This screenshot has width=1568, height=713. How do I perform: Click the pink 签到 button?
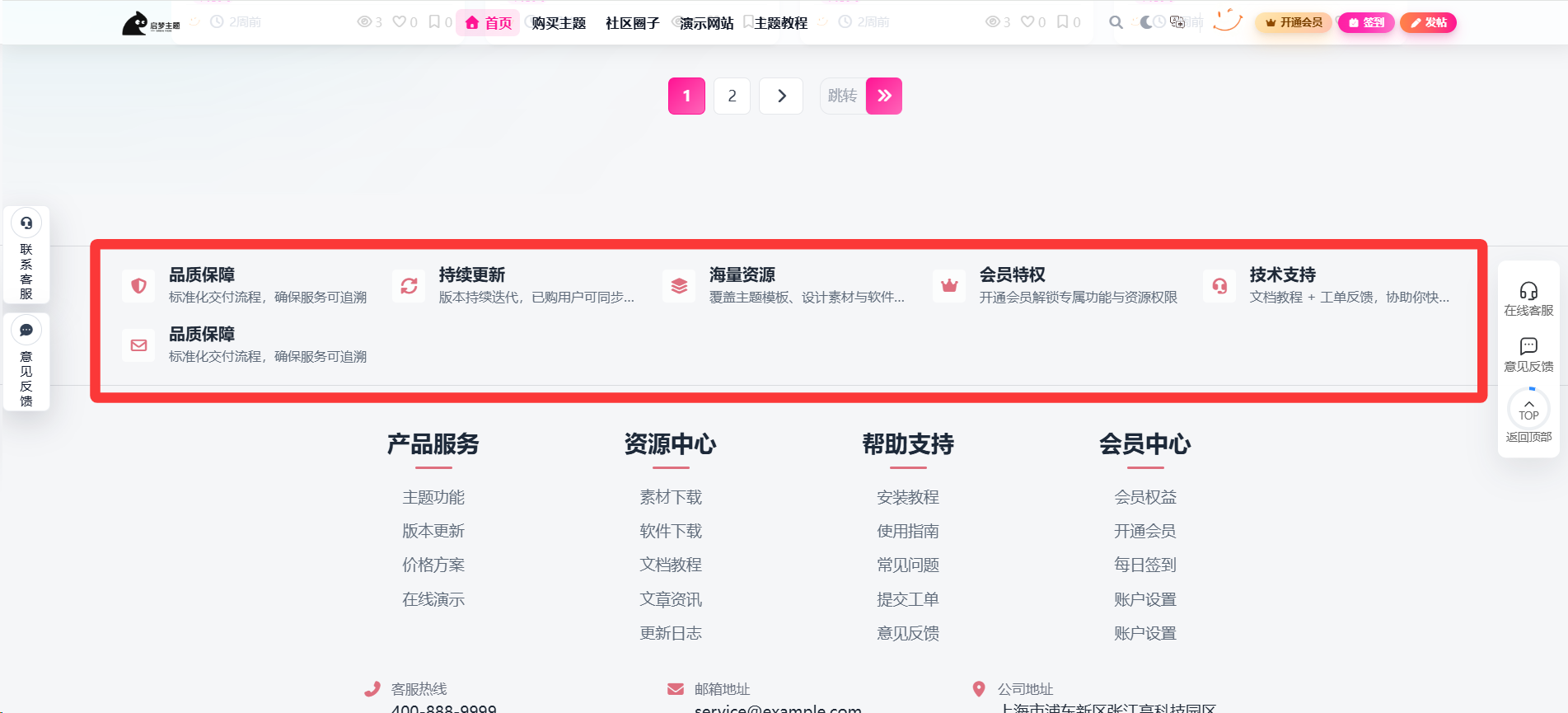pyautogui.click(x=1366, y=22)
